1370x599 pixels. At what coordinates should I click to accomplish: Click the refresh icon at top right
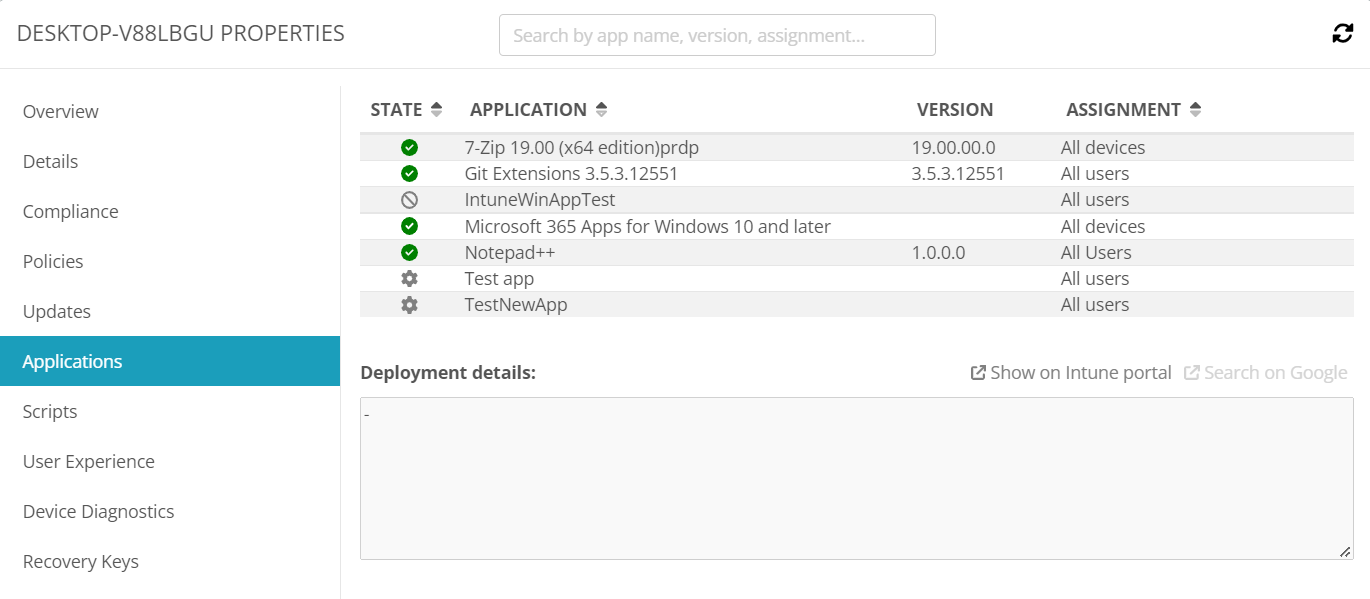coord(1342,34)
